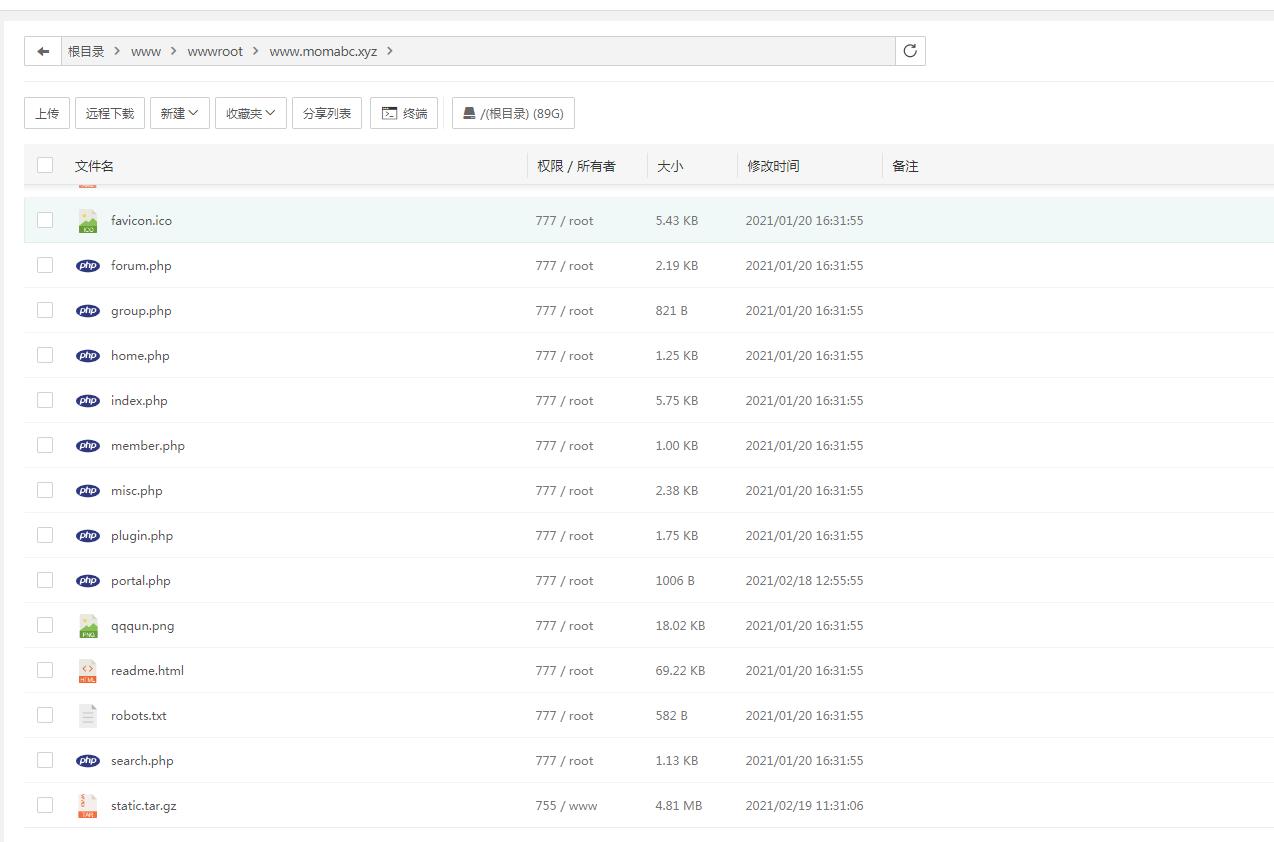This screenshot has height=842, width=1274.
Task: Click permission 777 / root of forum.php
Action: (x=564, y=266)
